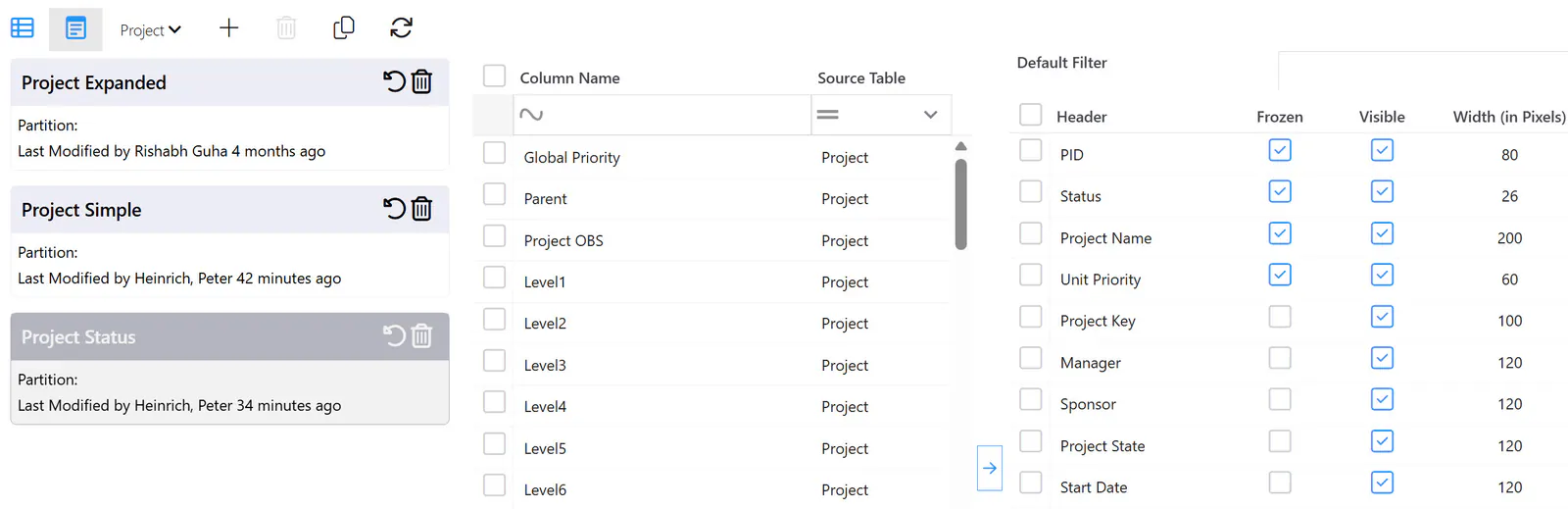
Task: Select the Project Status layout card
Action: click(229, 369)
